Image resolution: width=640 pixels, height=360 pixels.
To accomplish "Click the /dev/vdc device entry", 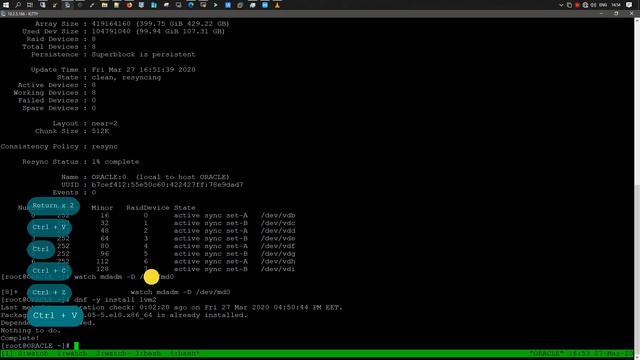I will [x=278, y=223].
